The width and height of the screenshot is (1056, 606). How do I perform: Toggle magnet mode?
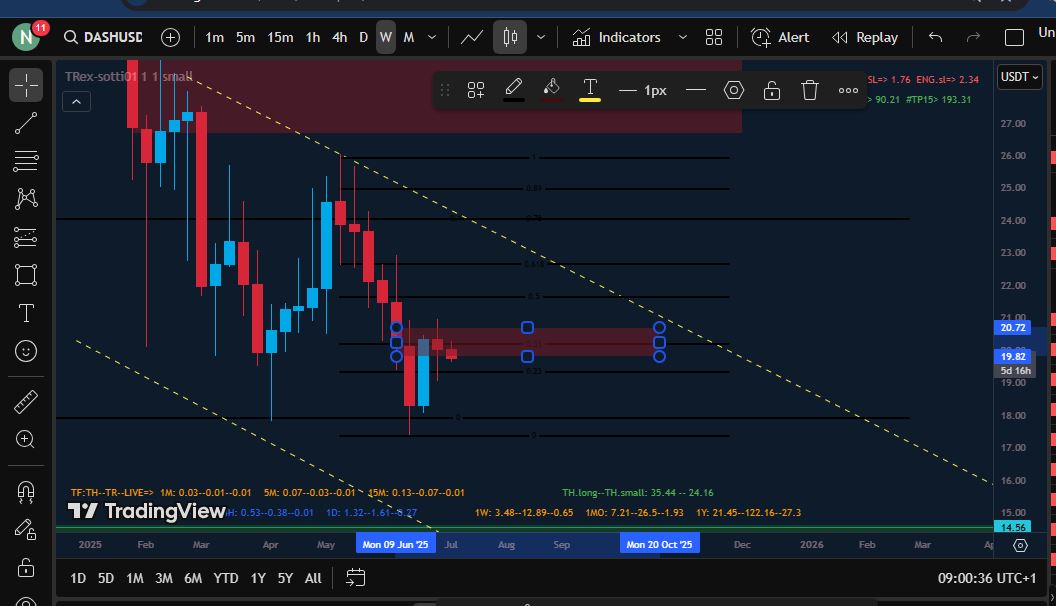(26, 492)
